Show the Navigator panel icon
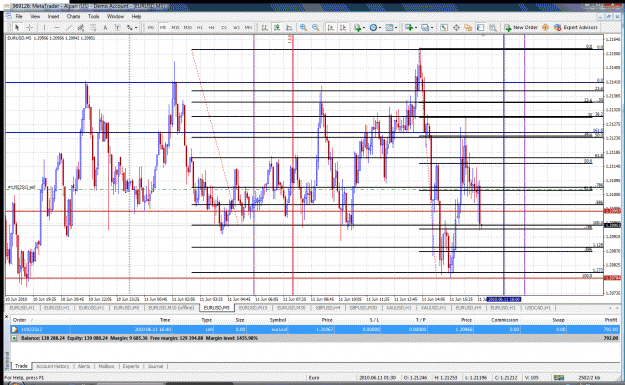 468,28
